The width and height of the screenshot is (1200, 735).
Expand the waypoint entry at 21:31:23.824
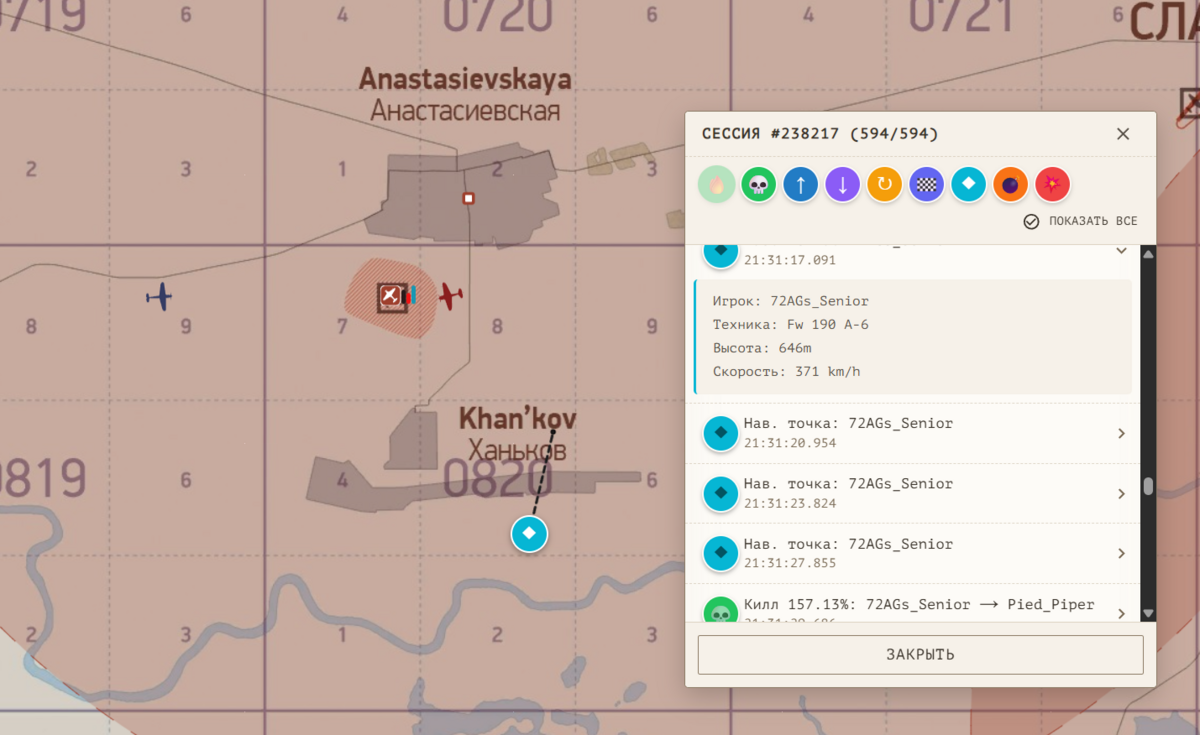coord(913,493)
